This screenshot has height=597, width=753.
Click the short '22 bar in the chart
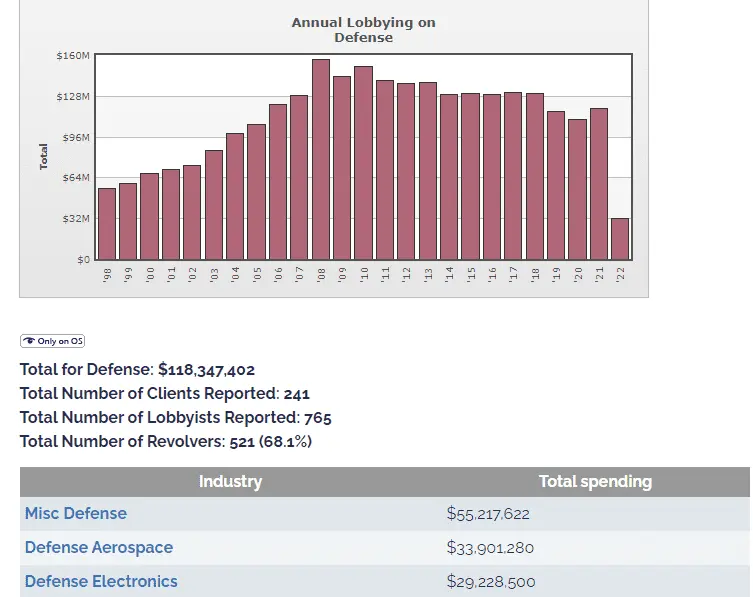coord(620,239)
